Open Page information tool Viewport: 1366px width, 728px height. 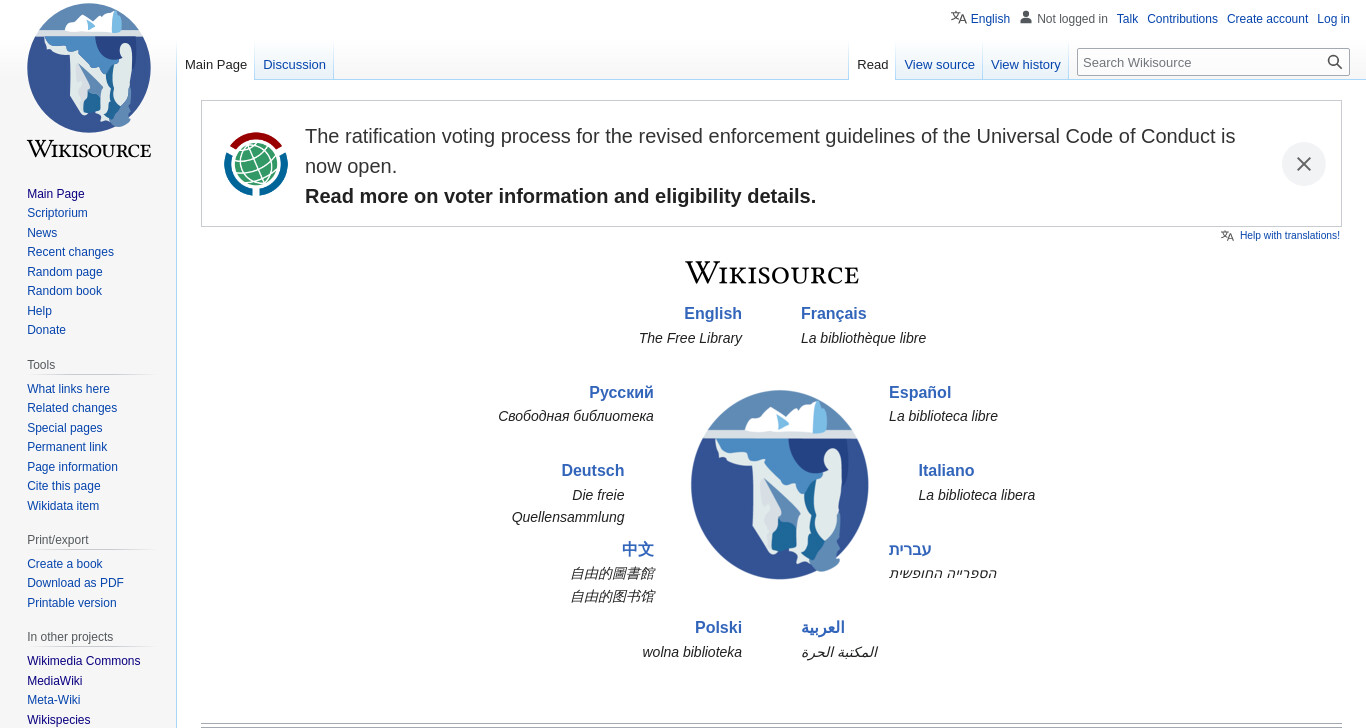click(72, 467)
